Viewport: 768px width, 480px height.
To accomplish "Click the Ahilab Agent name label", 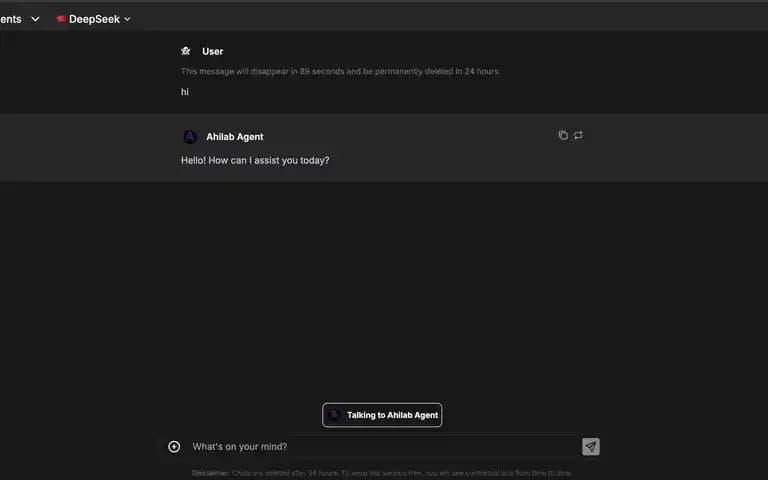I will pyautogui.click(x=235, y=137).
